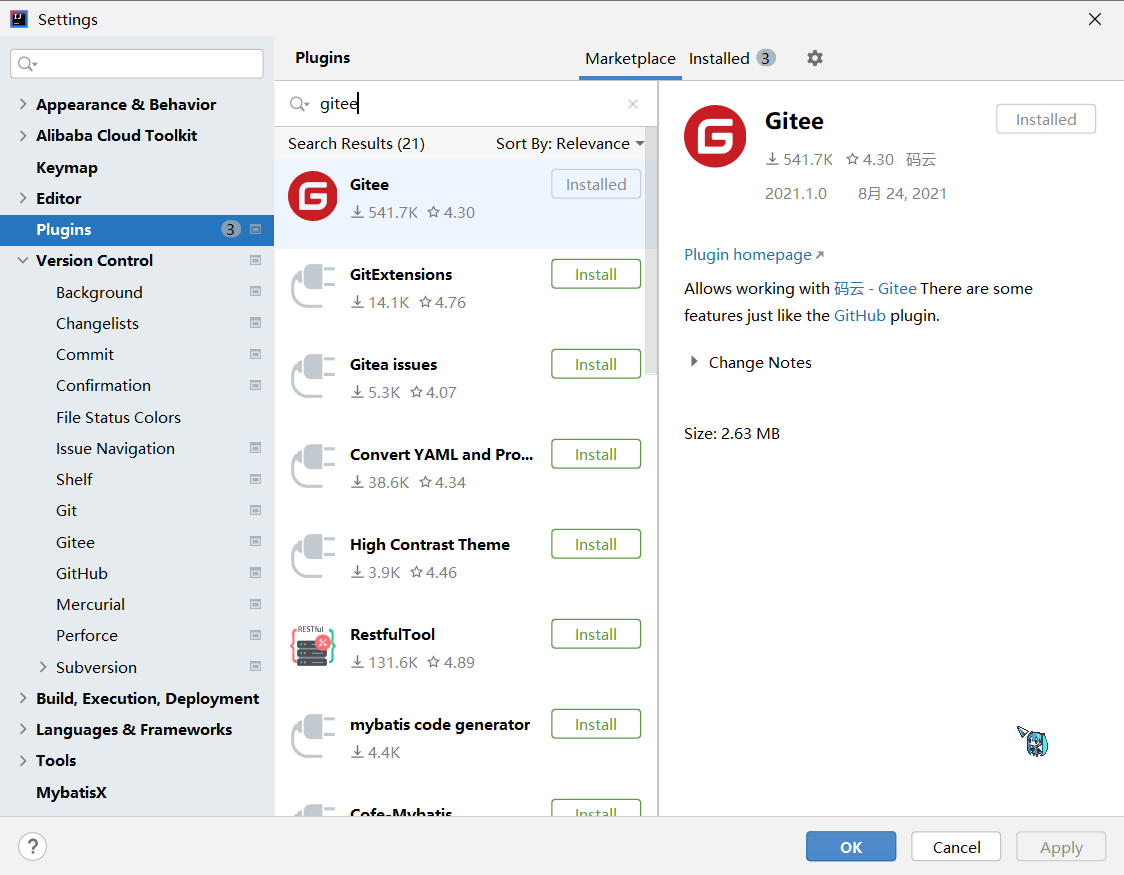Click the project-level icon beside Git

click(x=255, y=510)
